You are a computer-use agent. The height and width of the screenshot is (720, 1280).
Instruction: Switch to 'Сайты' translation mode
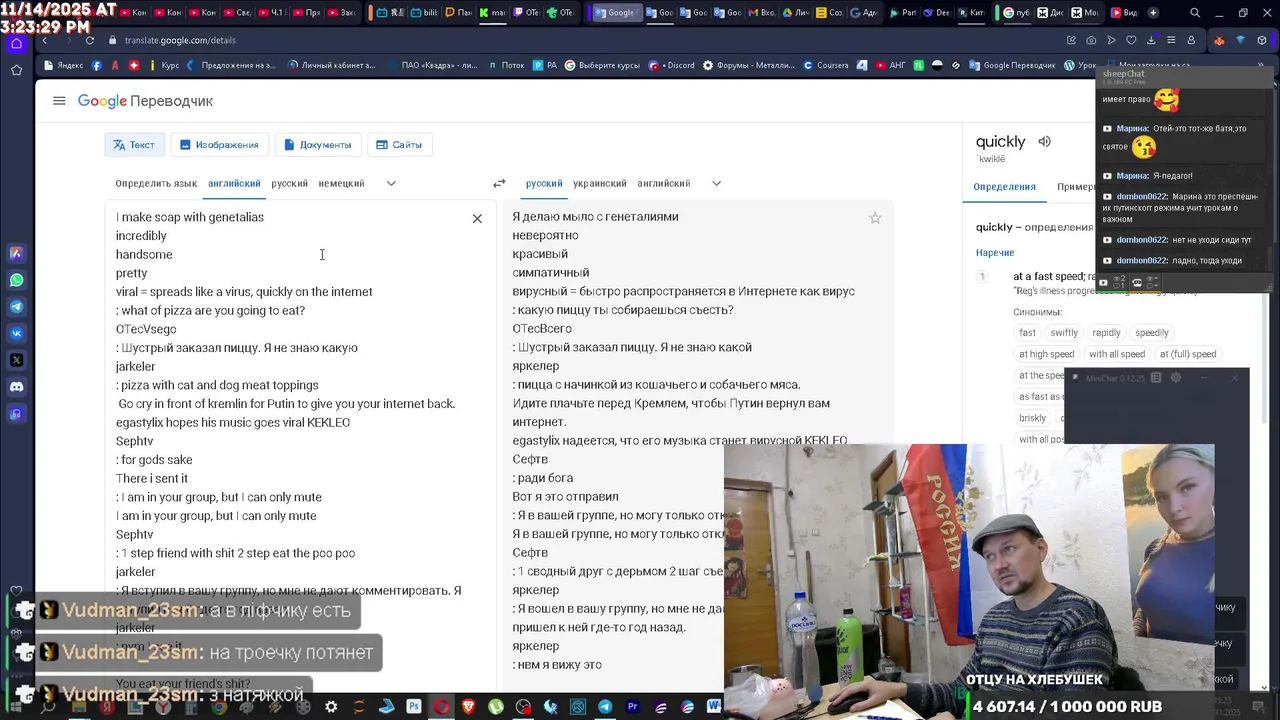coord(399,145)
